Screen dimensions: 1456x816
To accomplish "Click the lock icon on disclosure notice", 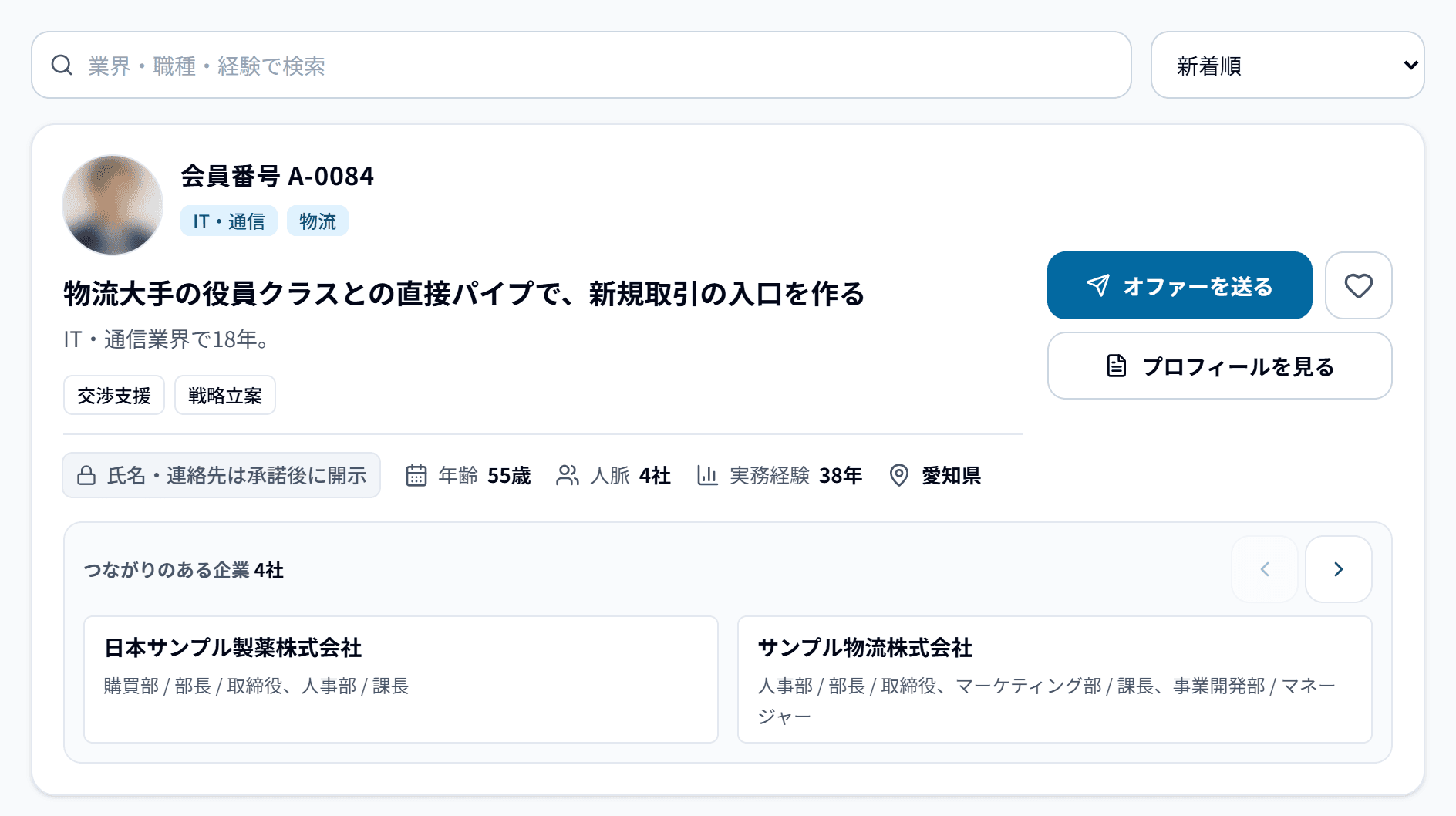I will coord(86,475).
